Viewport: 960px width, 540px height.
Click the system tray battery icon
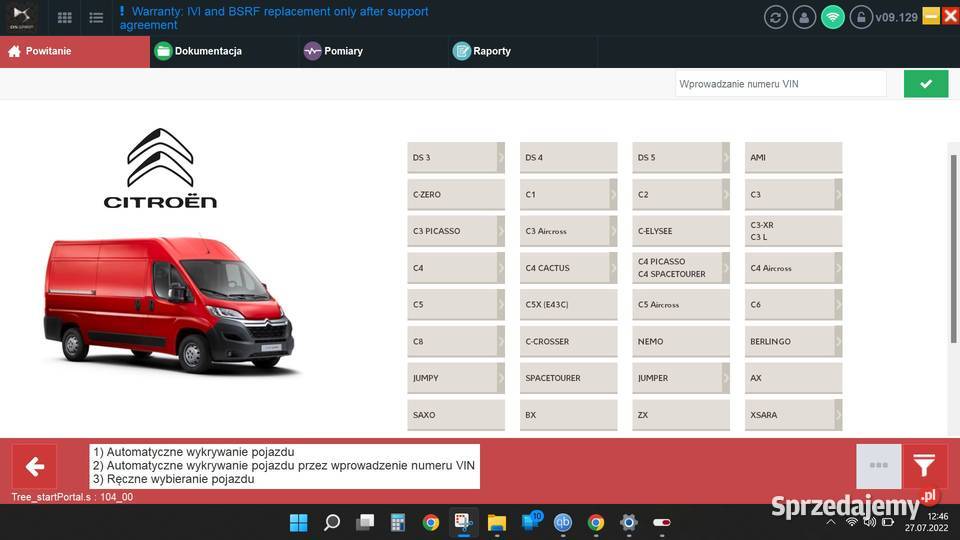888,522
